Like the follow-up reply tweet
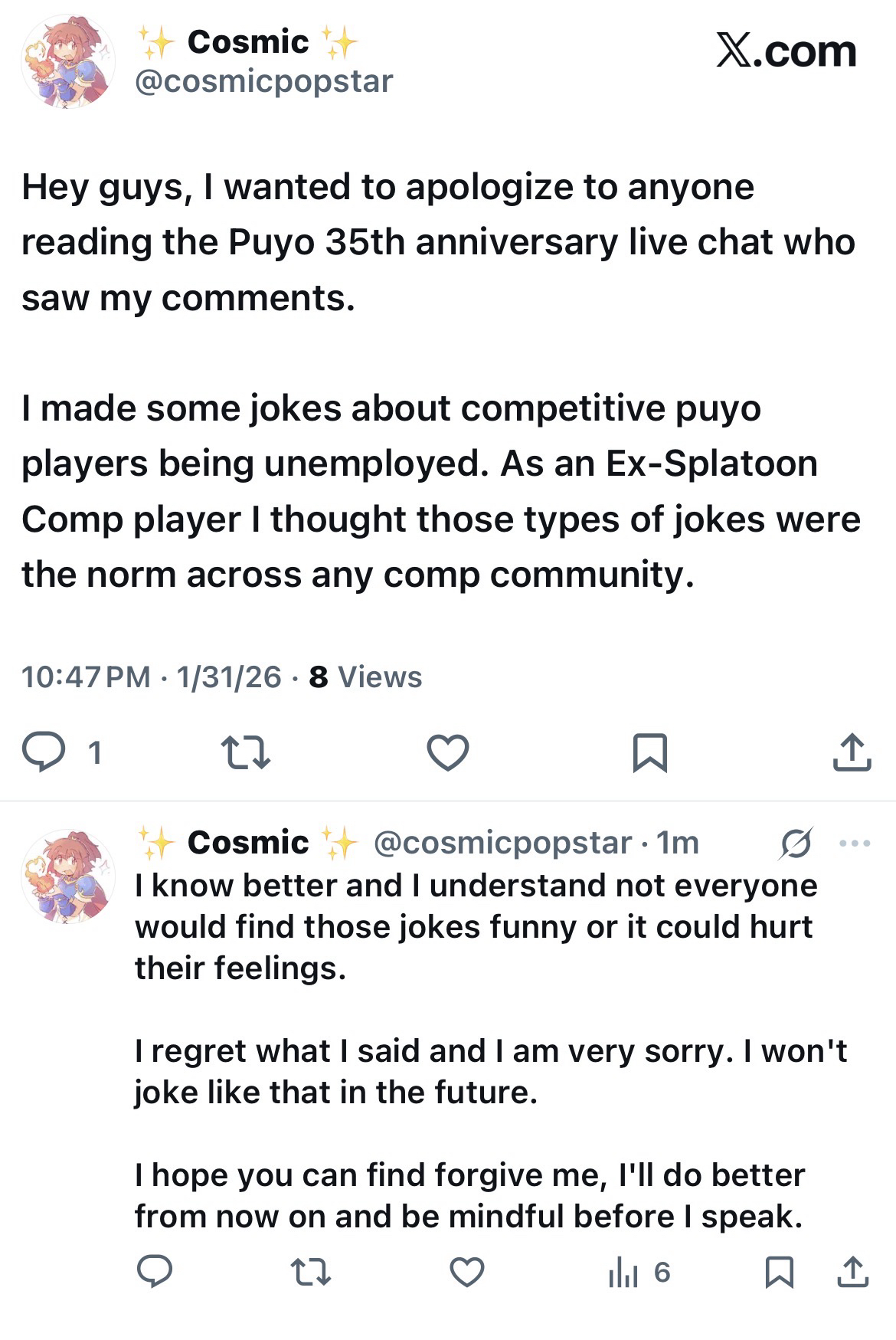 tap(466, 1273)
